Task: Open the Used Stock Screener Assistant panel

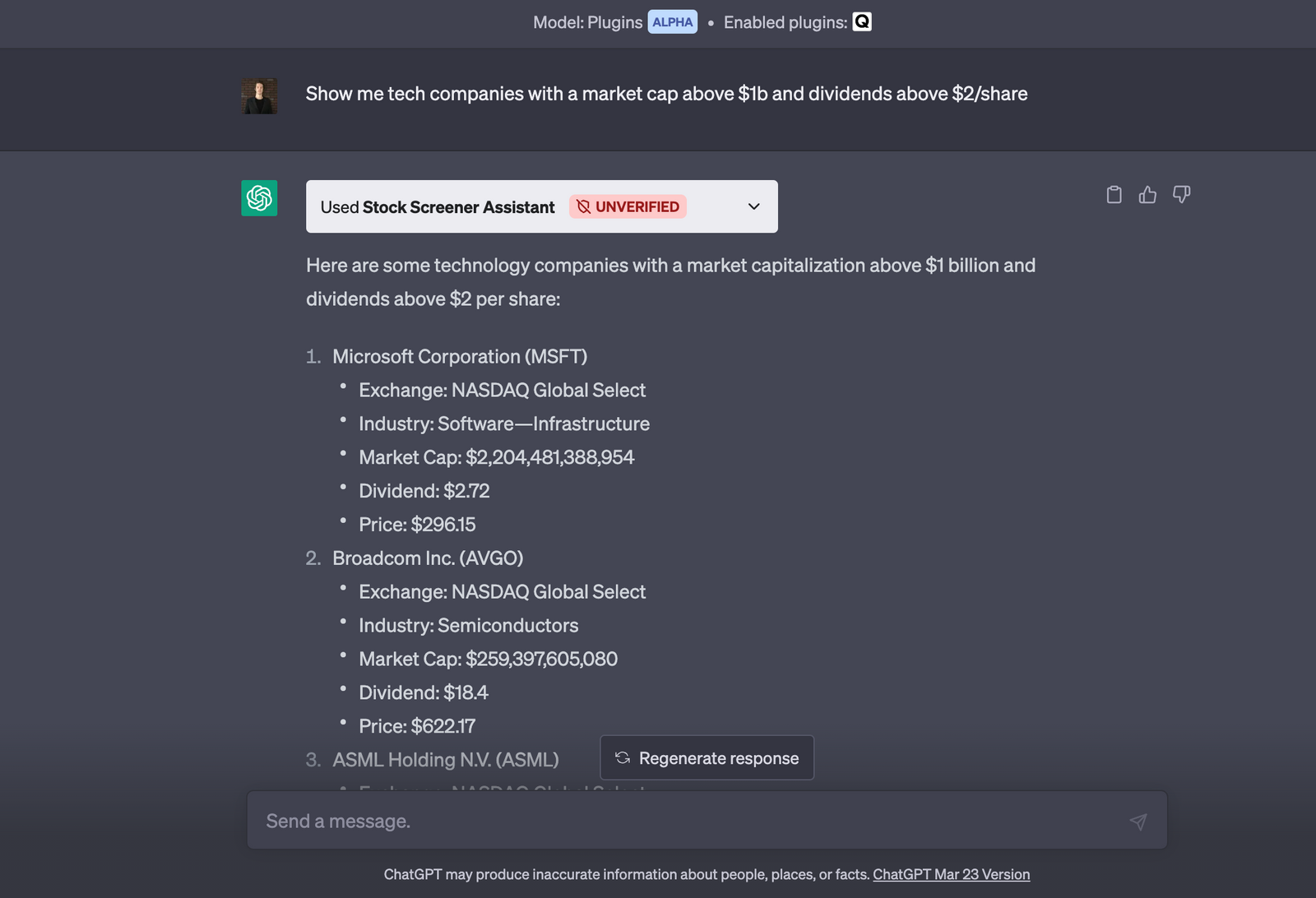Action: click(541, 206)
